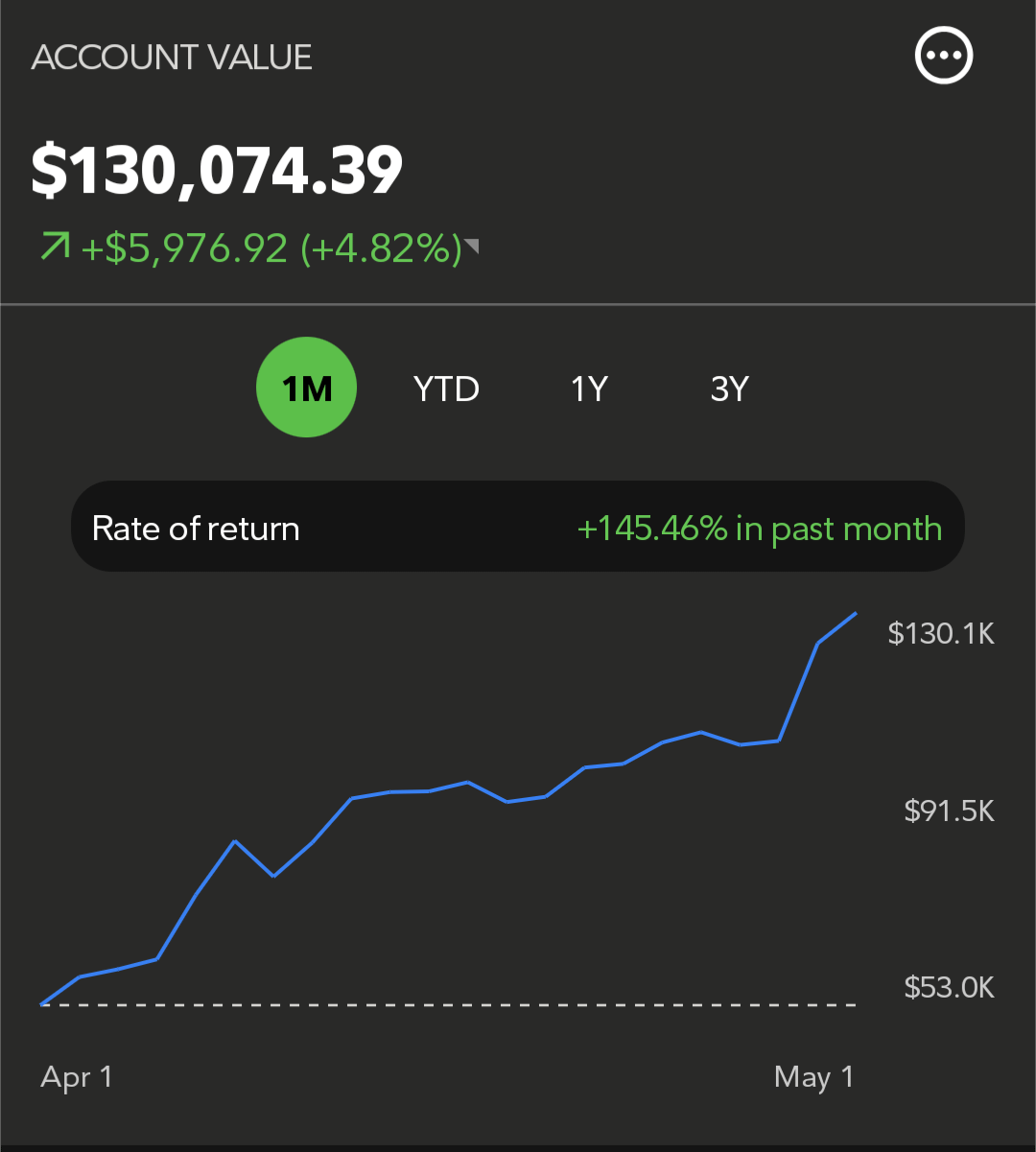
Task: Tap the +145.46% in past month text
Action: 760,529
